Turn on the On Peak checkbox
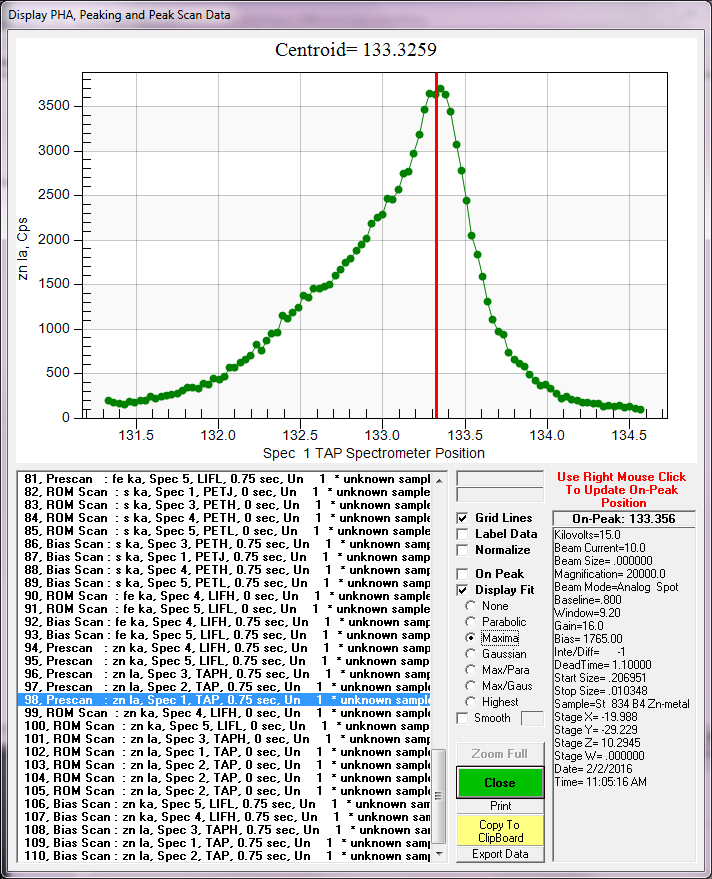Screen dimensions: 712x879 pos(463,574)
